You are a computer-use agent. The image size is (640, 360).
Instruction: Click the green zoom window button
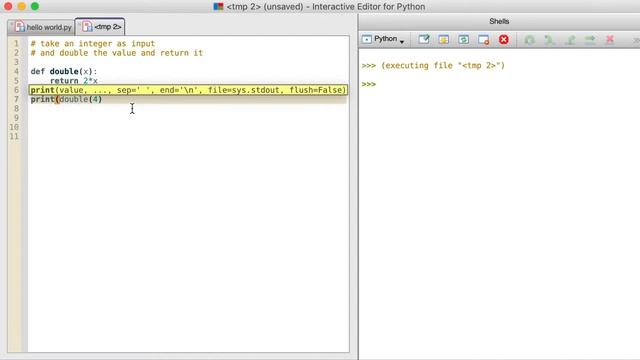click(x=35, y=6)
